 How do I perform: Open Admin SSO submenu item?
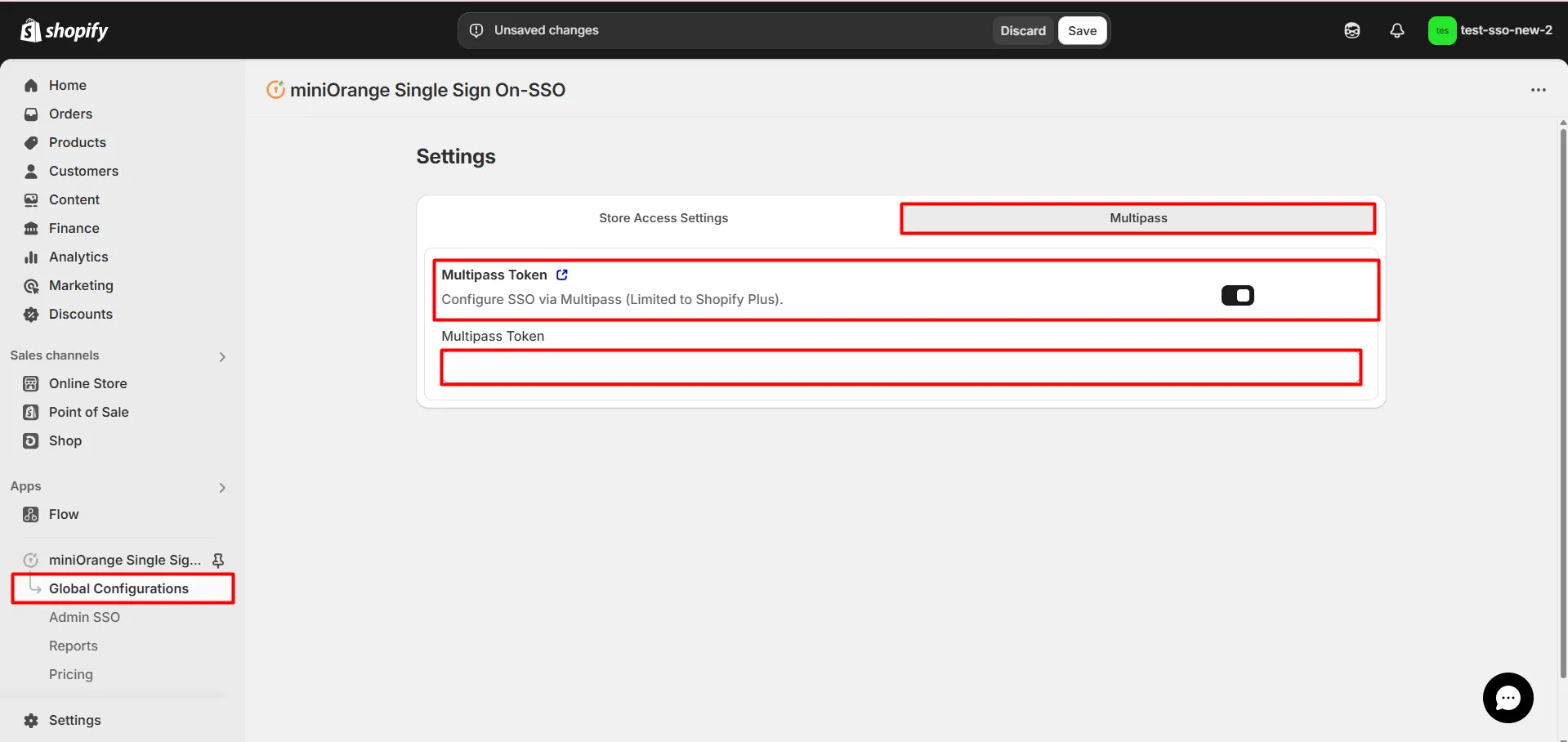[84, 617]
